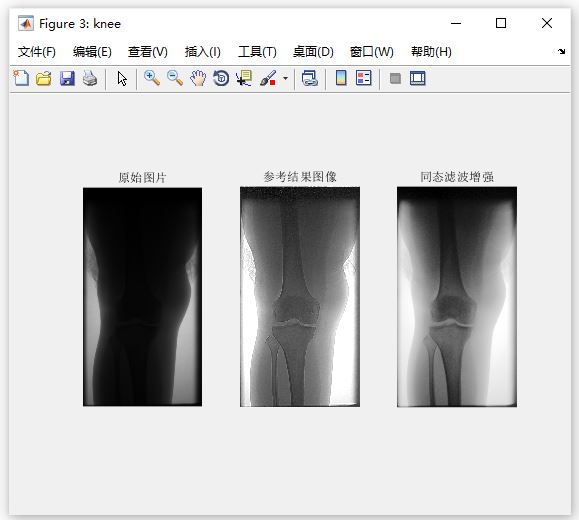579x520 pixels.
Task: Click the Link Plot icon
Action: point(309,78)
